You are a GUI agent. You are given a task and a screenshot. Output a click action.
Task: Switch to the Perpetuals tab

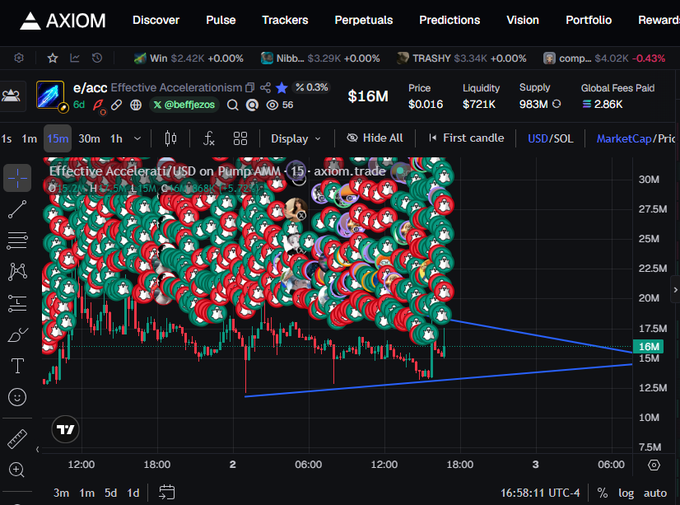tap(363, 20)
